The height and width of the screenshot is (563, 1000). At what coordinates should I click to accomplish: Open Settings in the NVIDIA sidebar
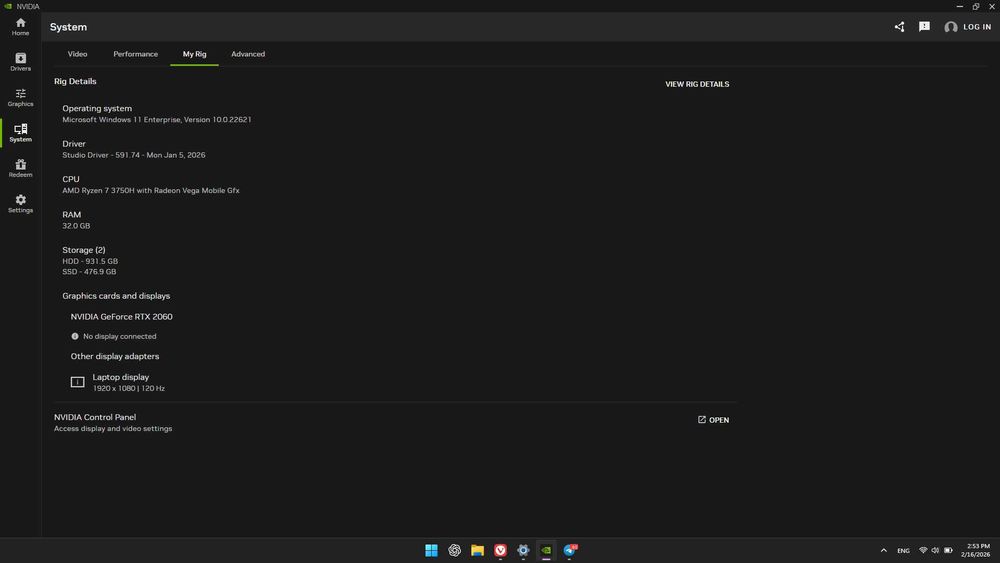coord(20,203)
